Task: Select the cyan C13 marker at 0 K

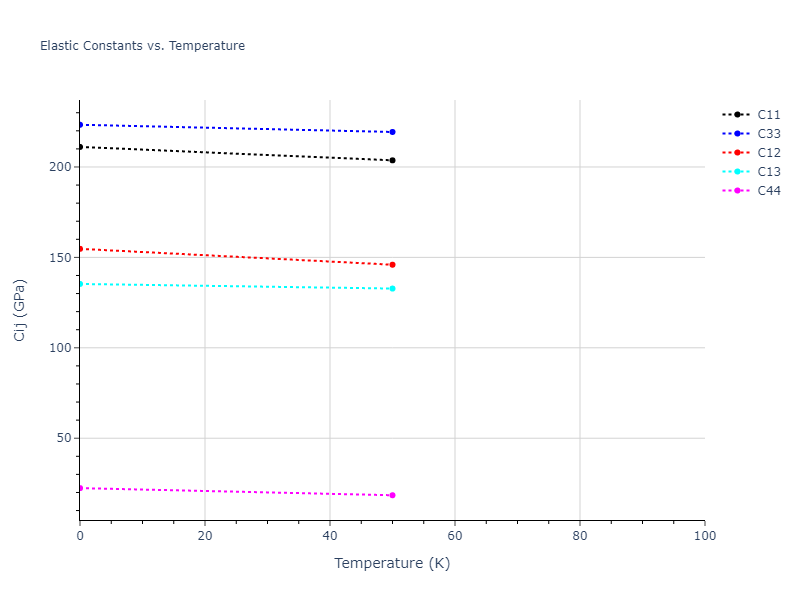Action: 80,284
